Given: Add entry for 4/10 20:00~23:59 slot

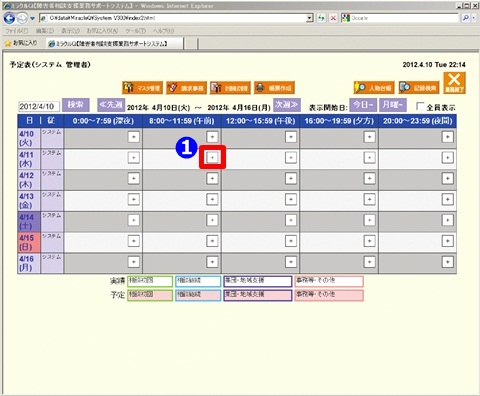Looking at the screenshot, I should point(448,137).
